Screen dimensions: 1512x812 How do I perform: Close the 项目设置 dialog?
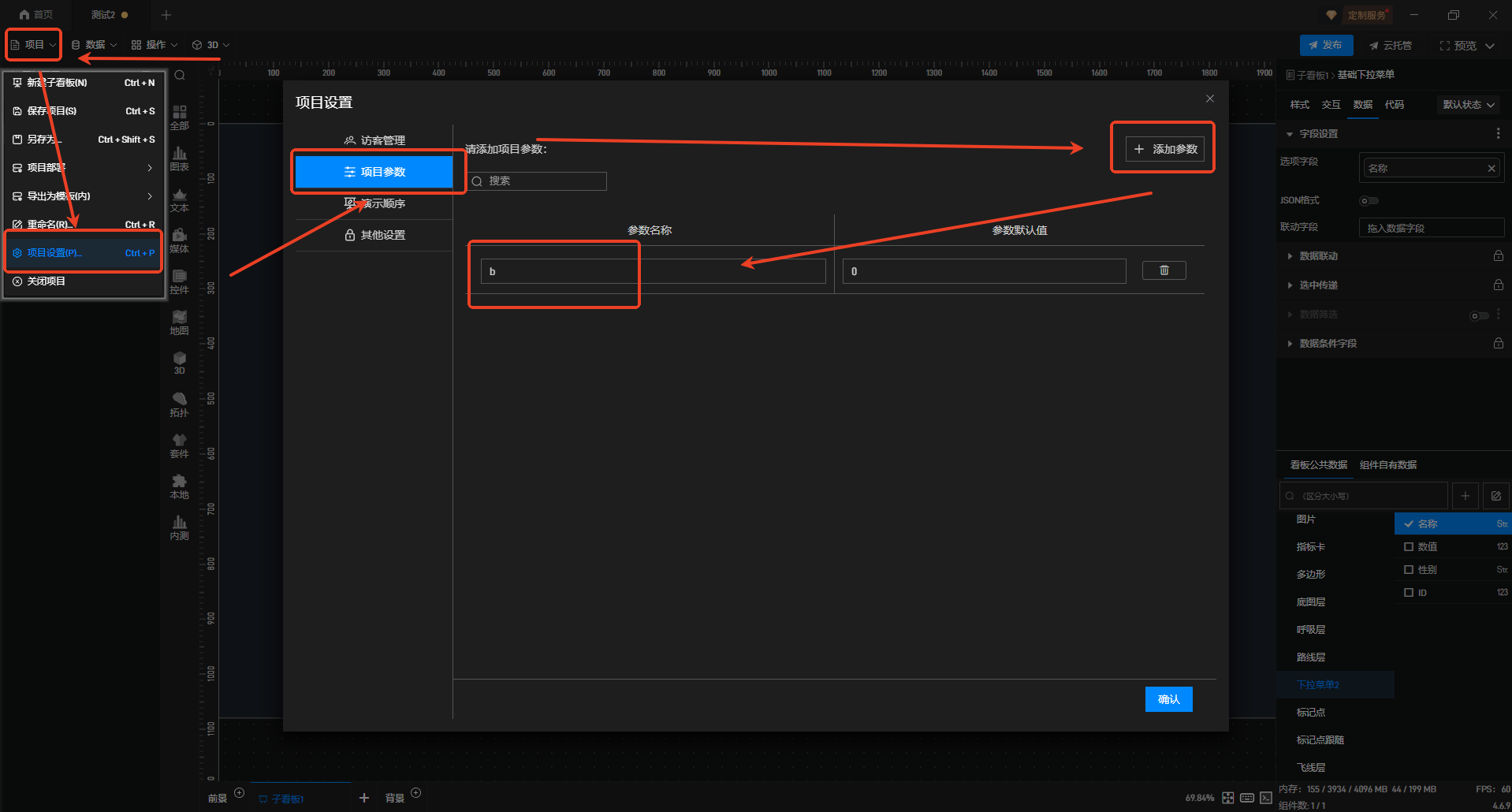1209,99
